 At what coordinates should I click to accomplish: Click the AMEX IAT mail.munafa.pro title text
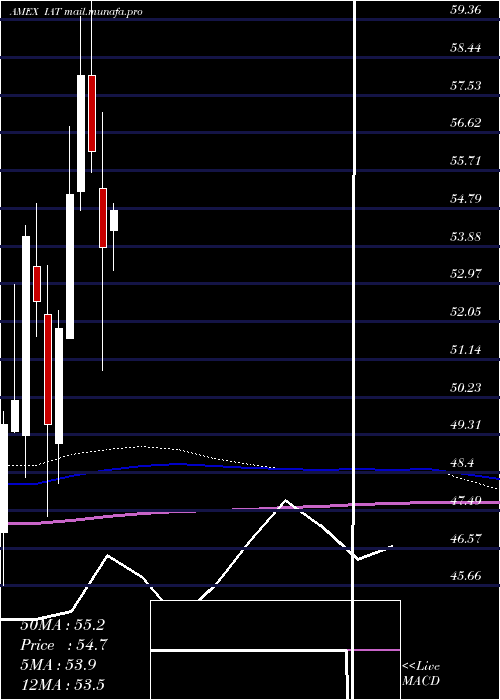76,12
